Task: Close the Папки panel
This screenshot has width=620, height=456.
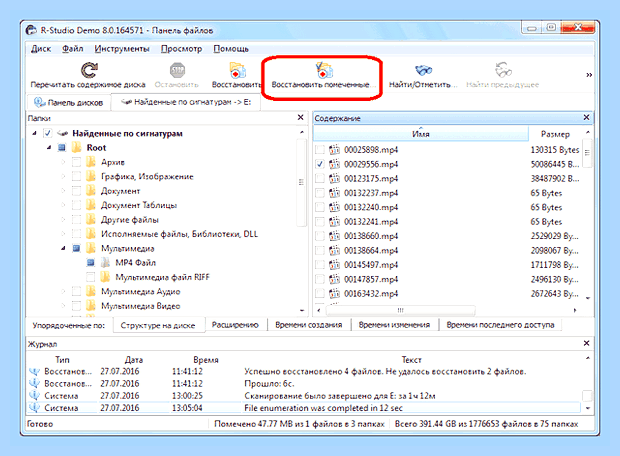Action: [301, 117]
